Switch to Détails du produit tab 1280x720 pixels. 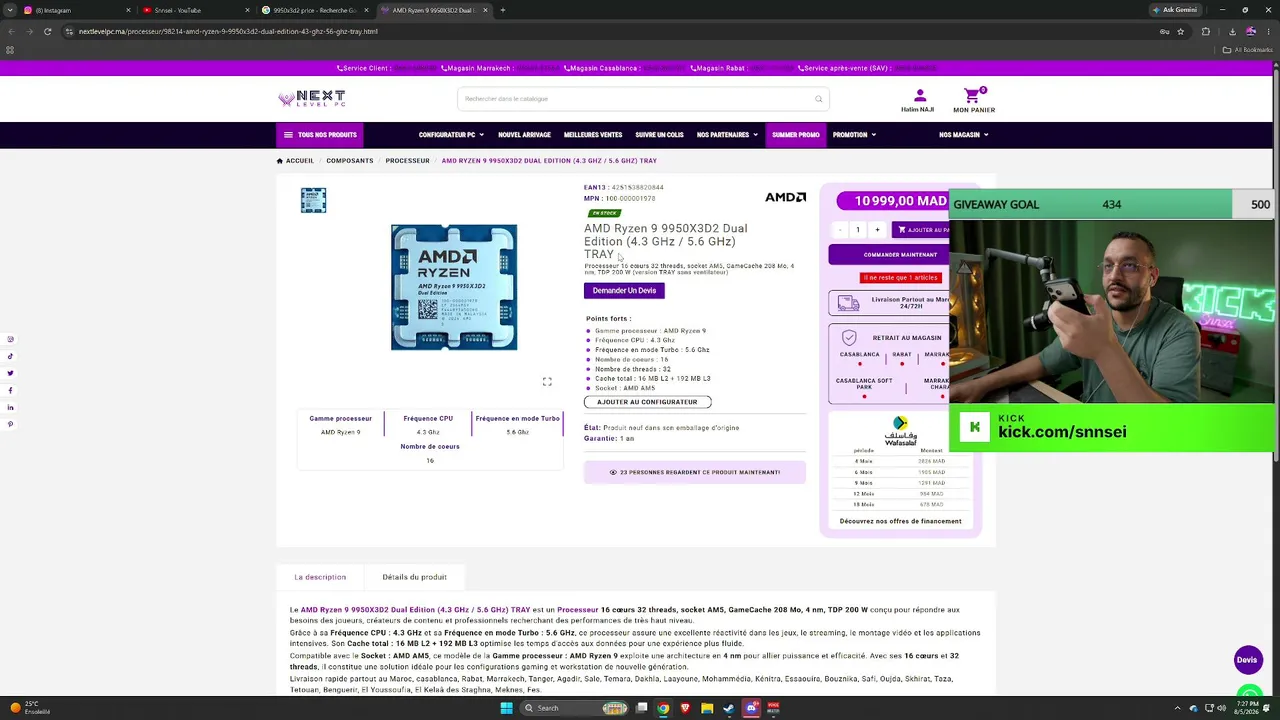(x=414, y=577)
